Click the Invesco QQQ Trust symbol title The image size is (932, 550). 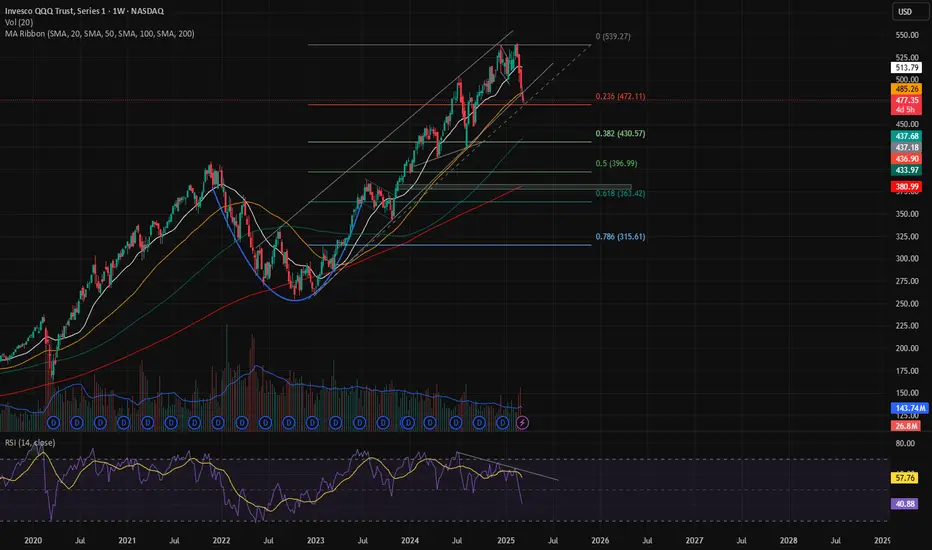(x=84, y=11)
